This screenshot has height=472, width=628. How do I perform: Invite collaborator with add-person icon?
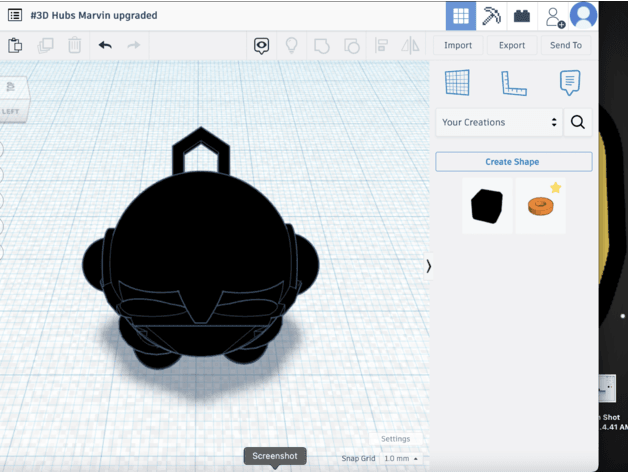555,17
